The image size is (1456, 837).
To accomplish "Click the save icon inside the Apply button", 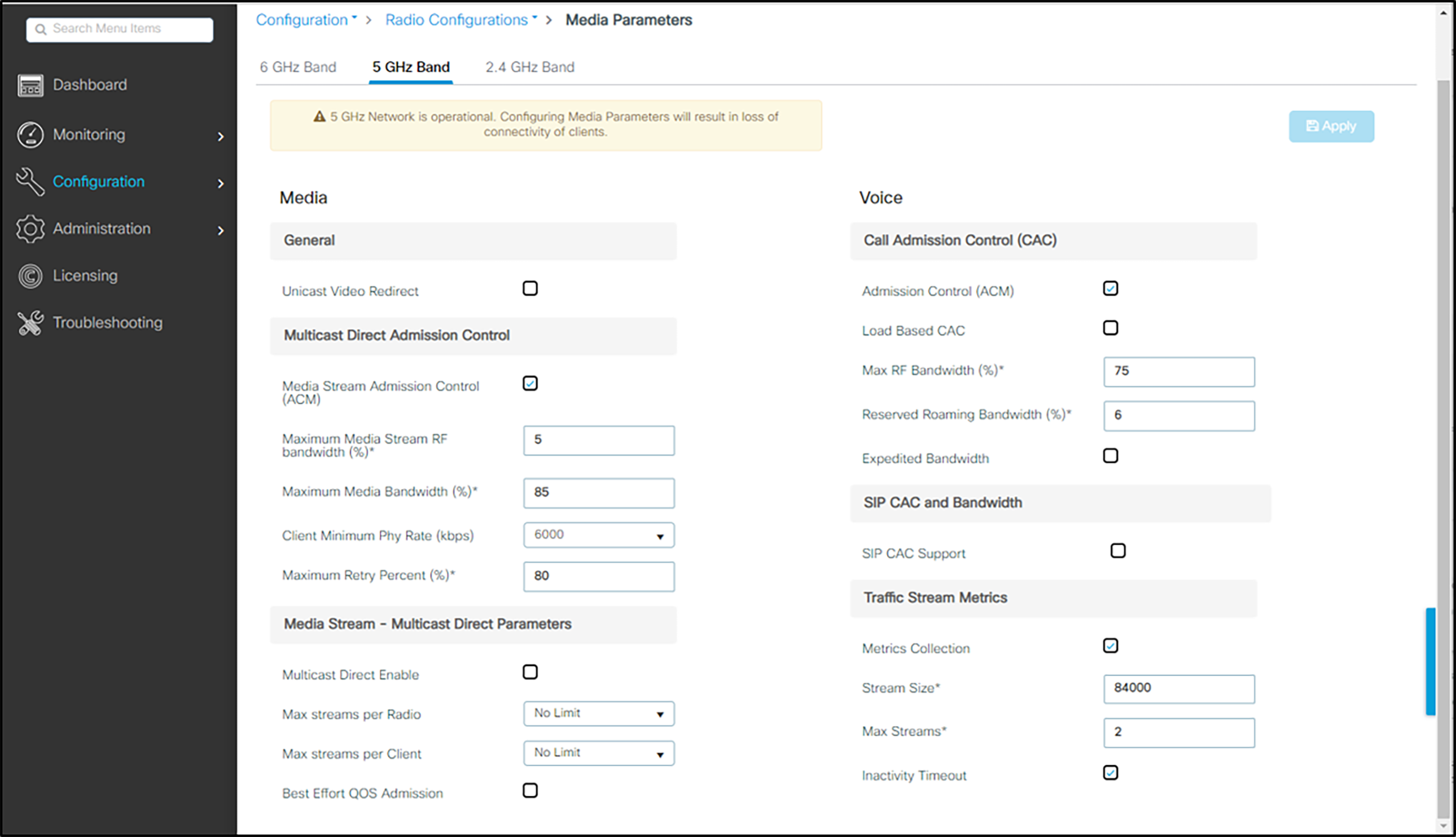I will pyautogui.click(x=1312, y=126).
